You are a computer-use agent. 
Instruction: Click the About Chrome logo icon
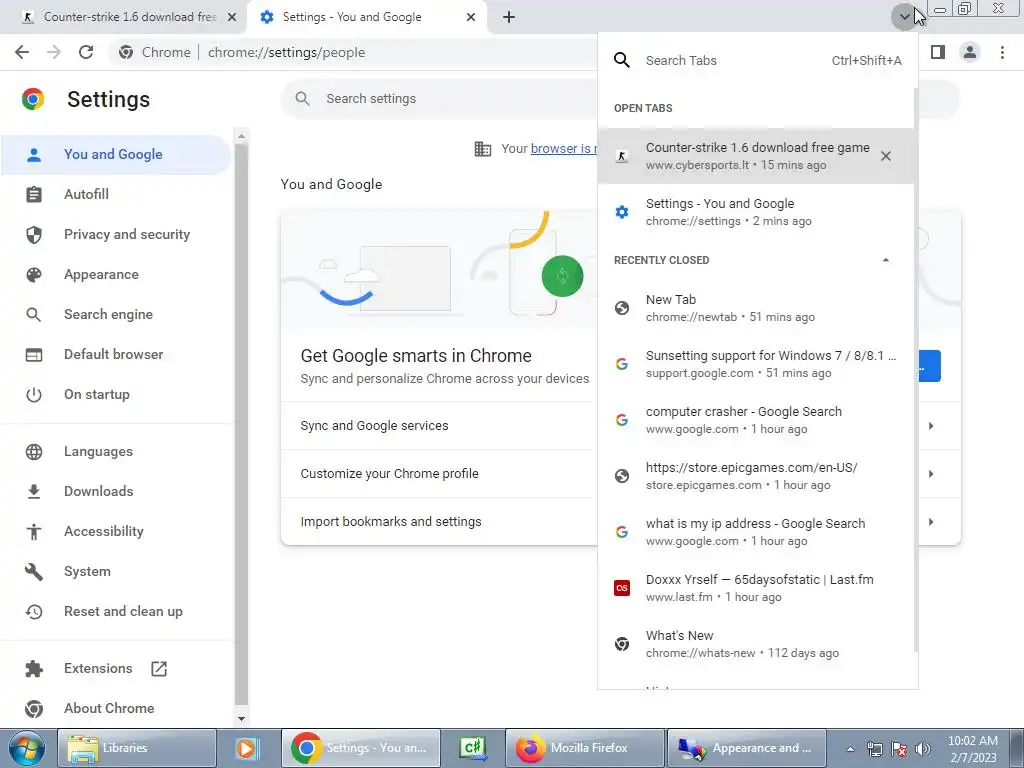[33, 709]
